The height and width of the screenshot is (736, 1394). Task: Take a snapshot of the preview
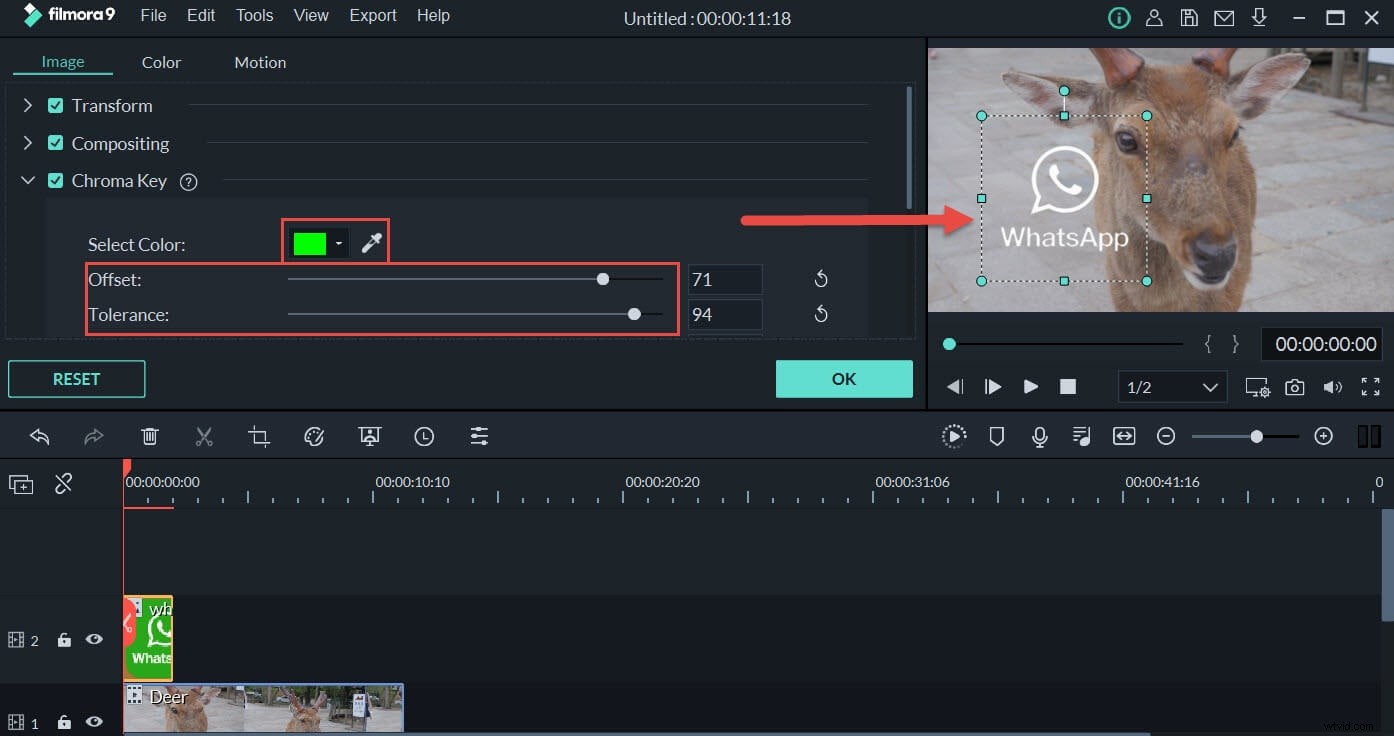1294,387
